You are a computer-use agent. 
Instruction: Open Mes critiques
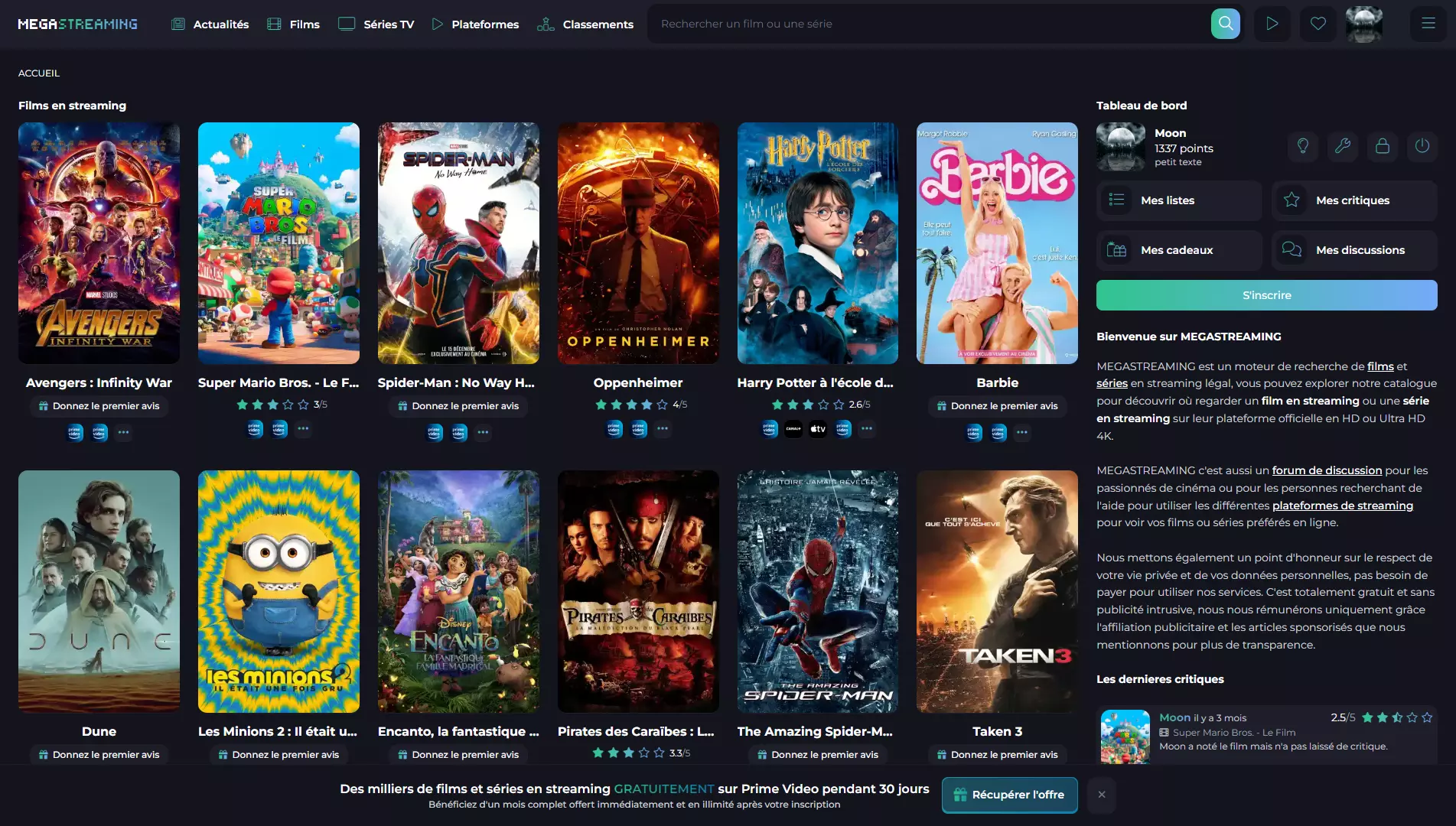click(1354, 200)
